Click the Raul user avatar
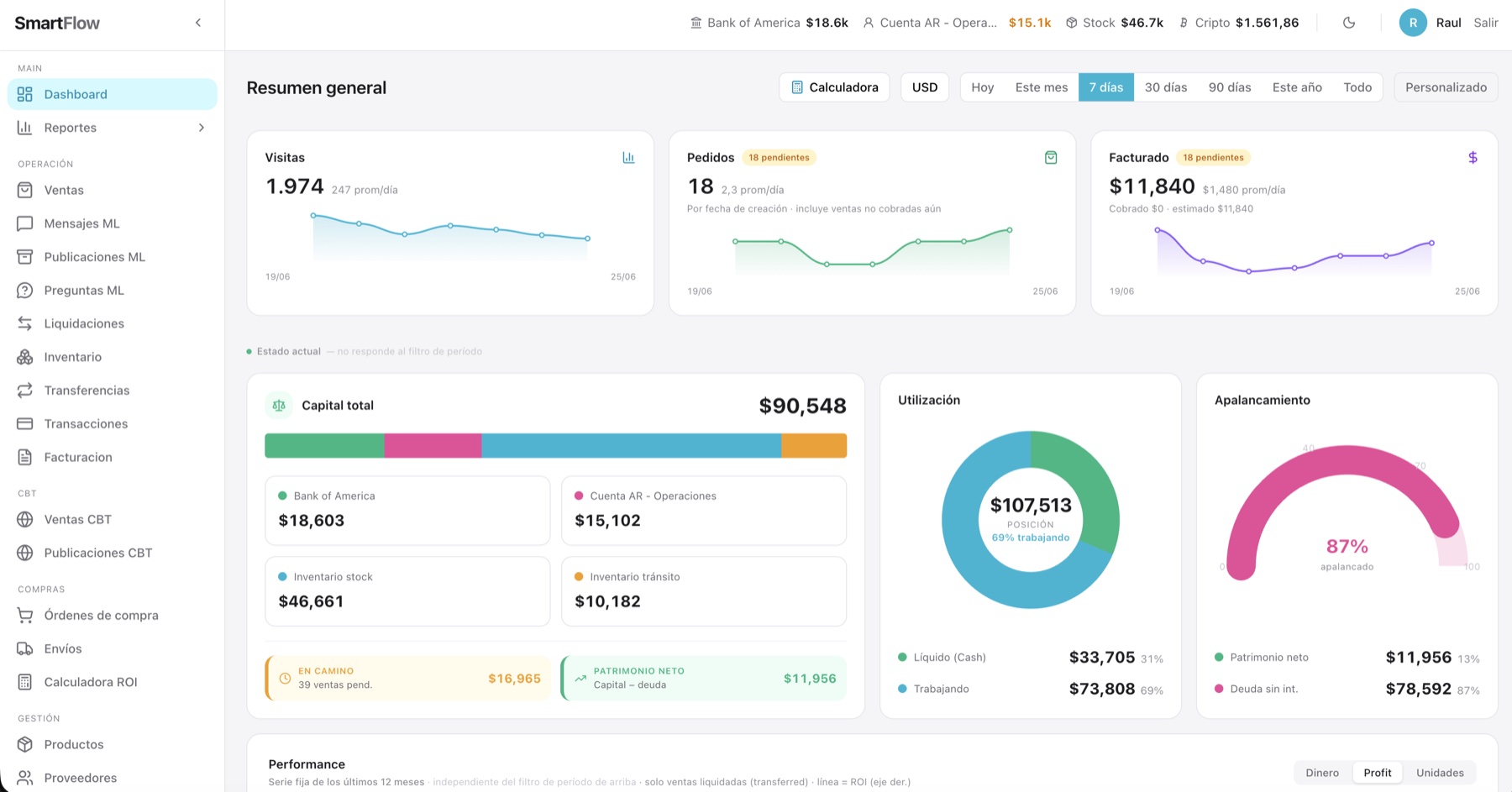Screen dimensions: 1512x792 point(1413,23)
